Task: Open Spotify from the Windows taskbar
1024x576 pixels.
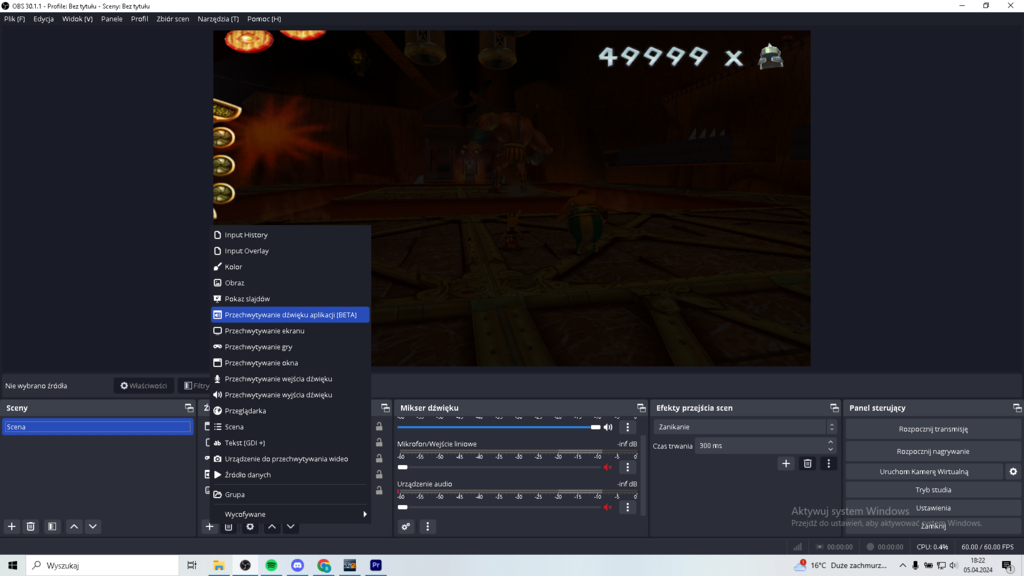Action: [272, 566]
